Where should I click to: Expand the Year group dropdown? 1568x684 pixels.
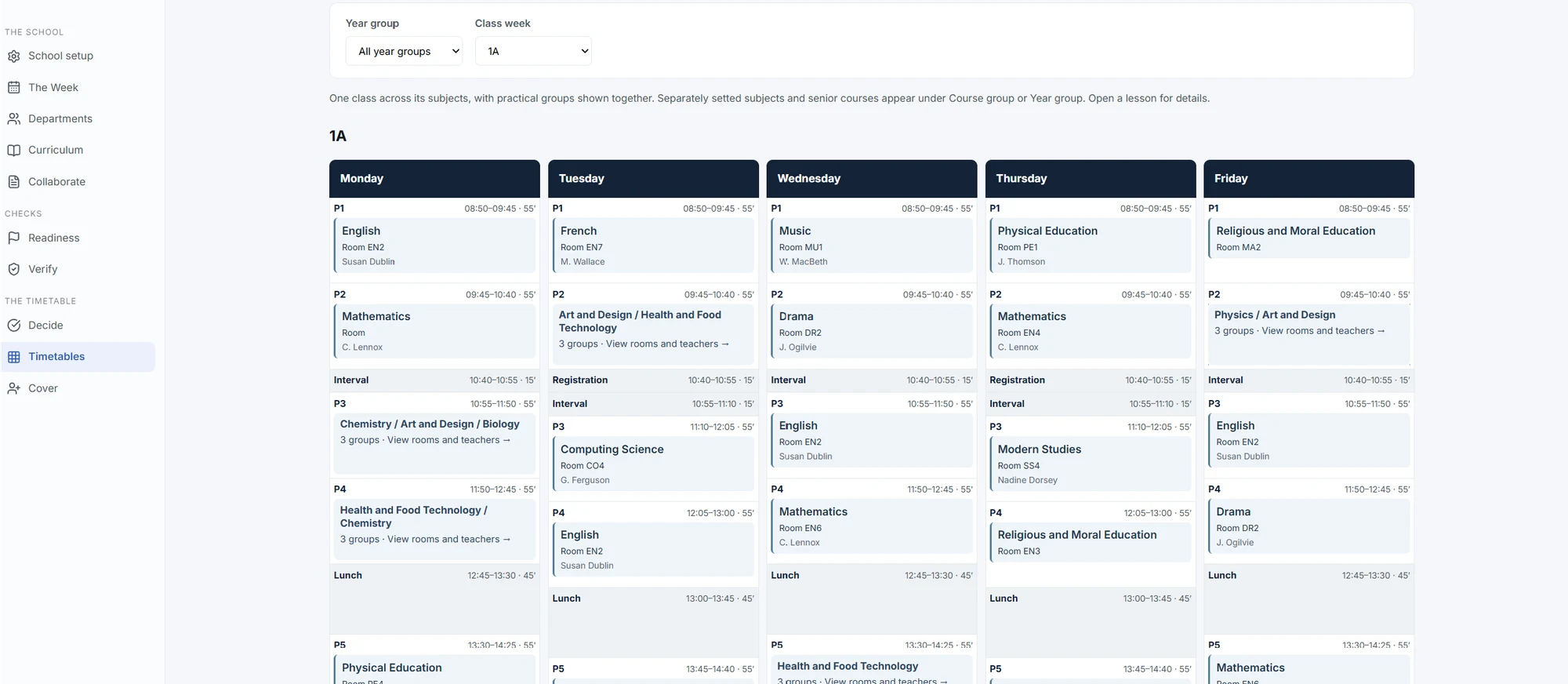[x=404, y=51]
